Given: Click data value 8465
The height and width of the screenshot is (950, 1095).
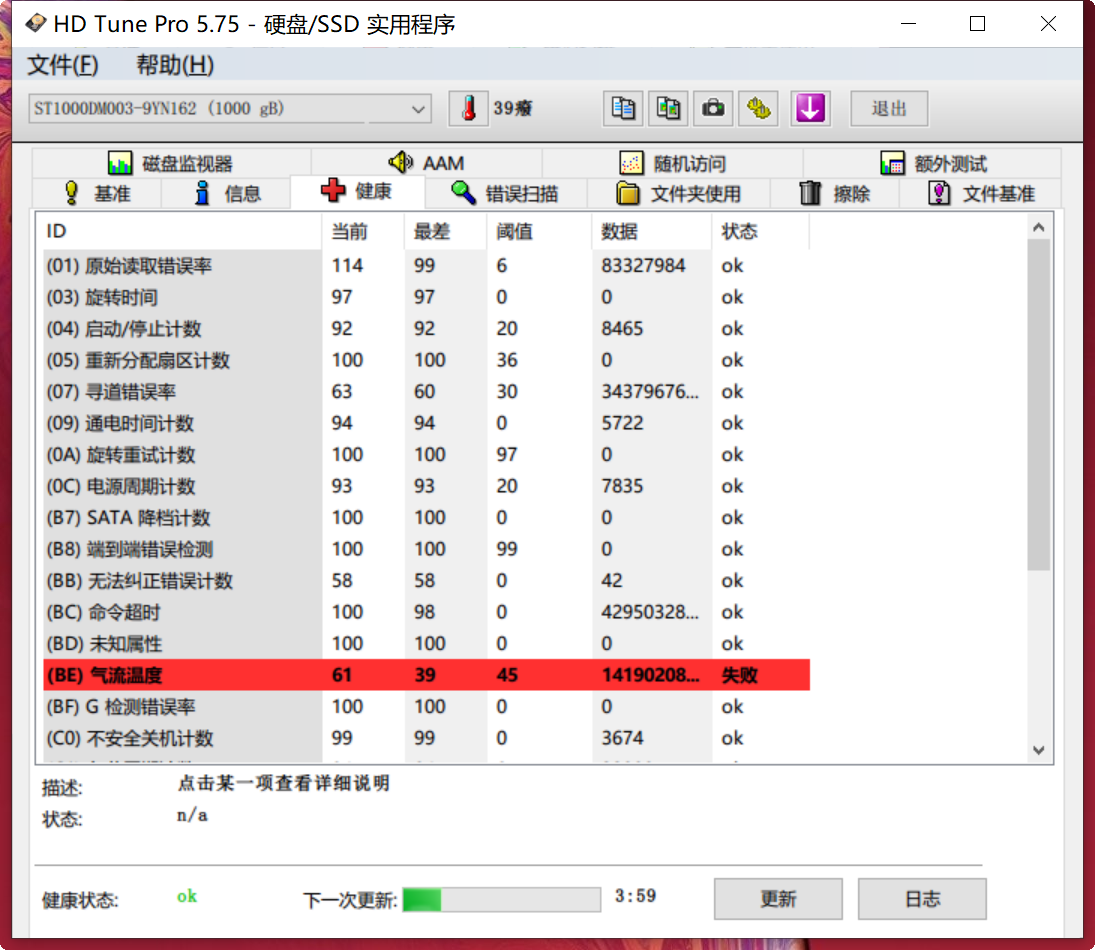Looking at the screenshot, I should point(622,328).
